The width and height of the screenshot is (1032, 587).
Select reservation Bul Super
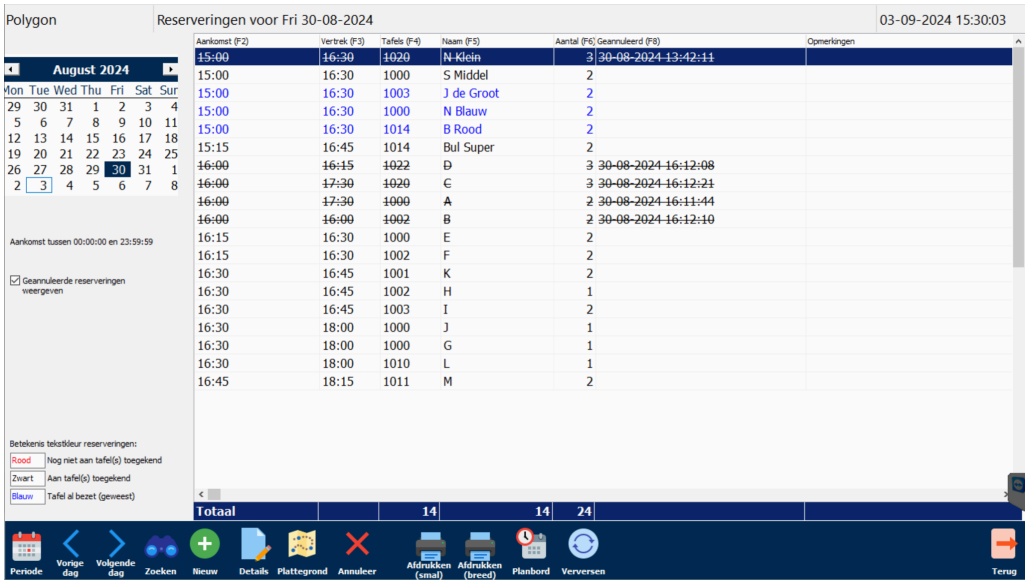coord(604,147)
